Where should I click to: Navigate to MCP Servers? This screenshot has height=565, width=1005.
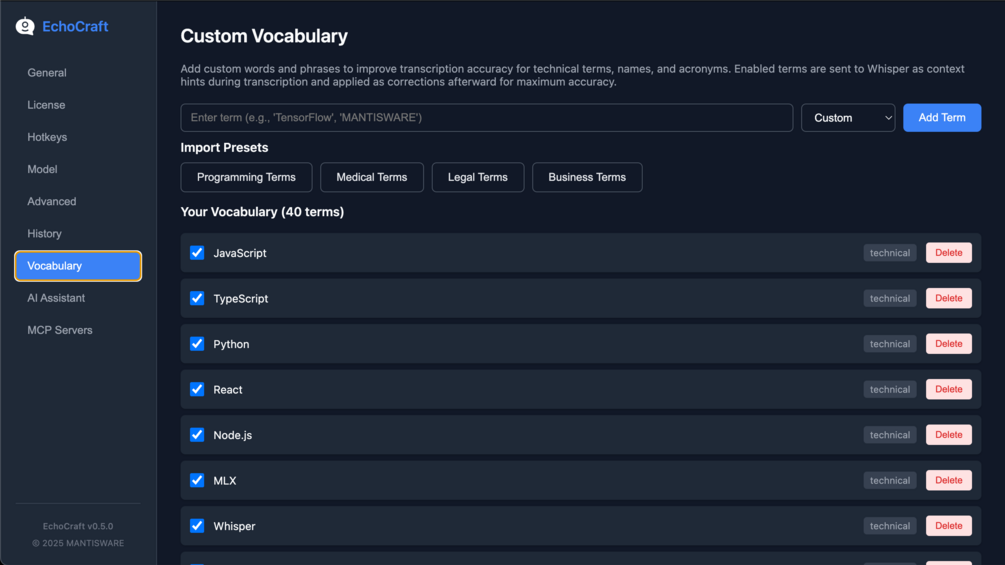coord(60,330)
